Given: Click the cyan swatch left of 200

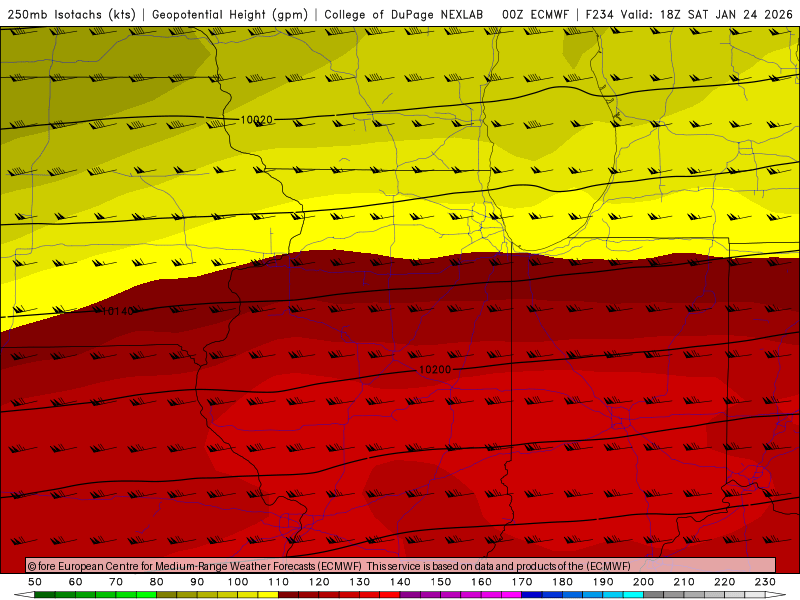Looking at the screenshot, I should [x=633, y=594].
